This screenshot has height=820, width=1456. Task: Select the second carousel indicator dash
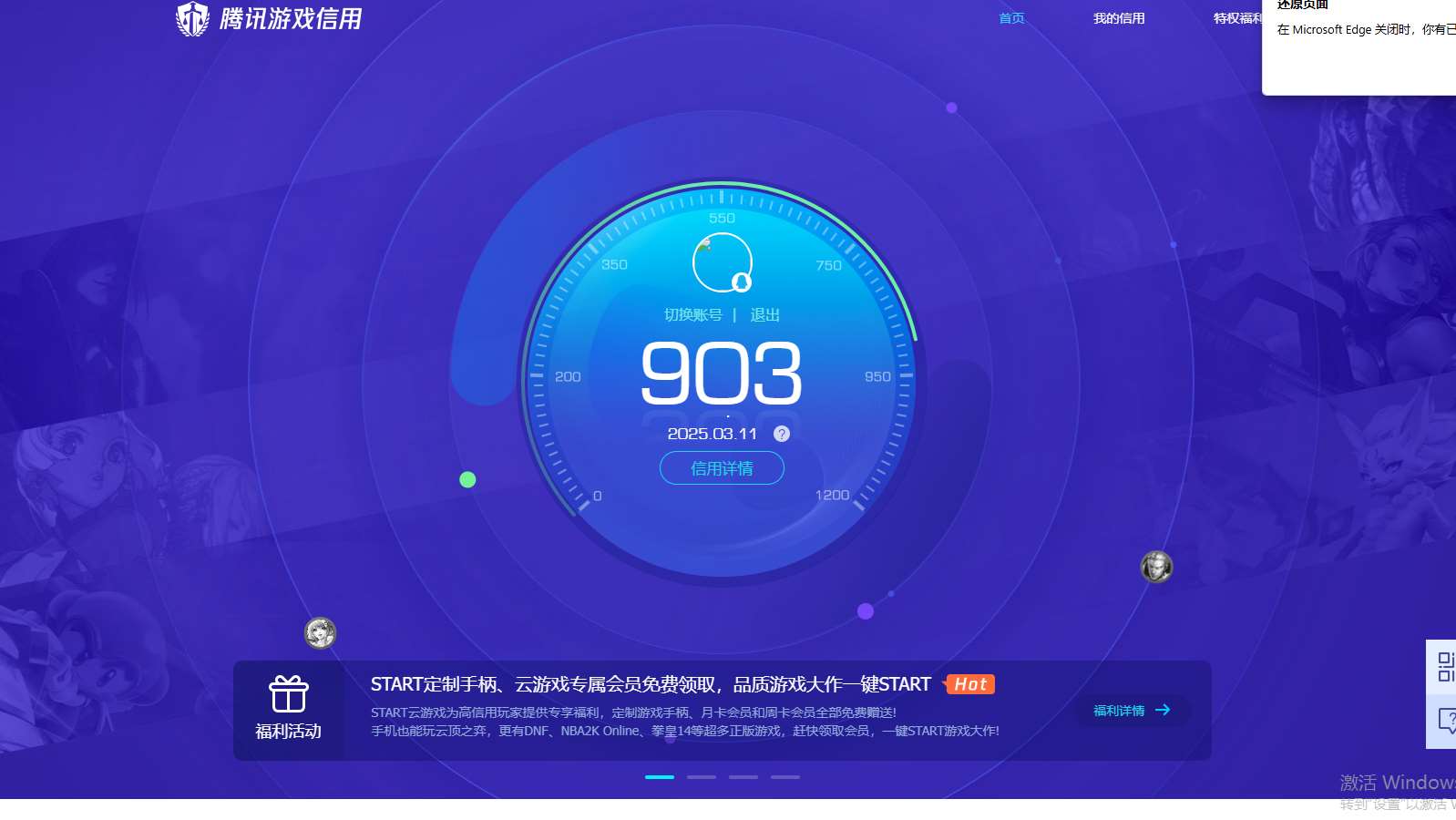(702, 777)
